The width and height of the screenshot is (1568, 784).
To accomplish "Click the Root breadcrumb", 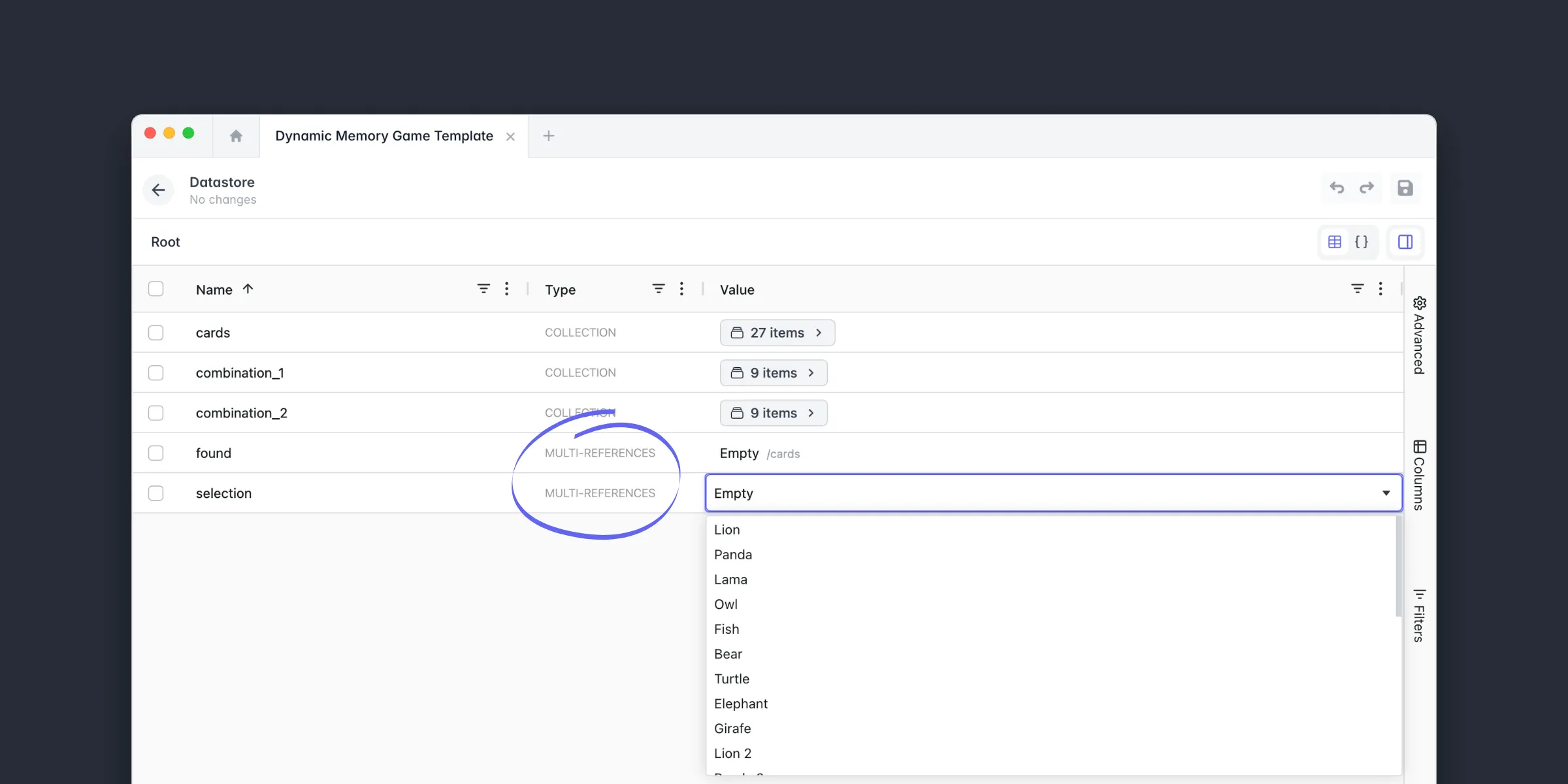I will point(165,242).
